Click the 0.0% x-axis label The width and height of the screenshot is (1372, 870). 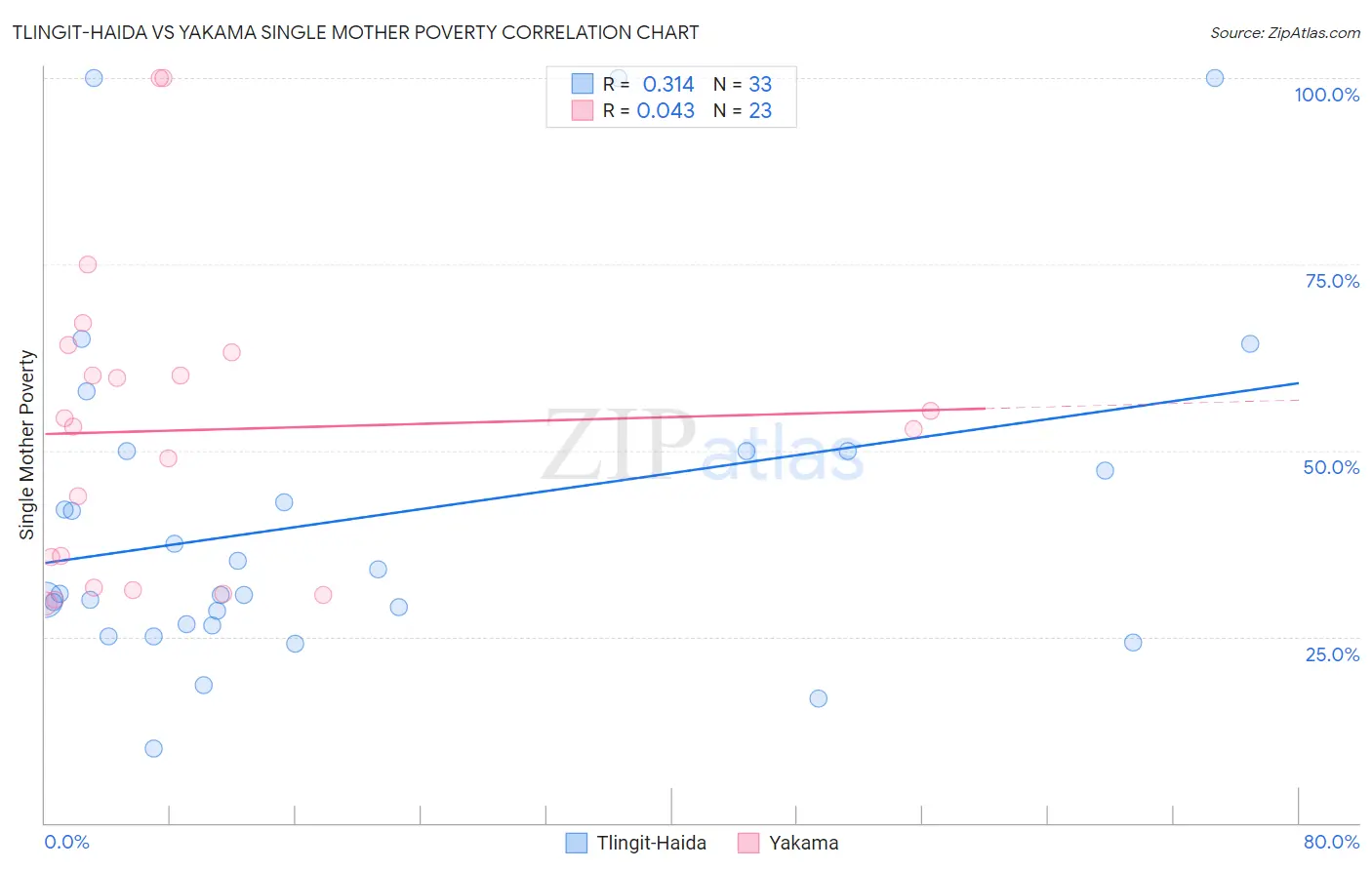[x=66, y=842]
